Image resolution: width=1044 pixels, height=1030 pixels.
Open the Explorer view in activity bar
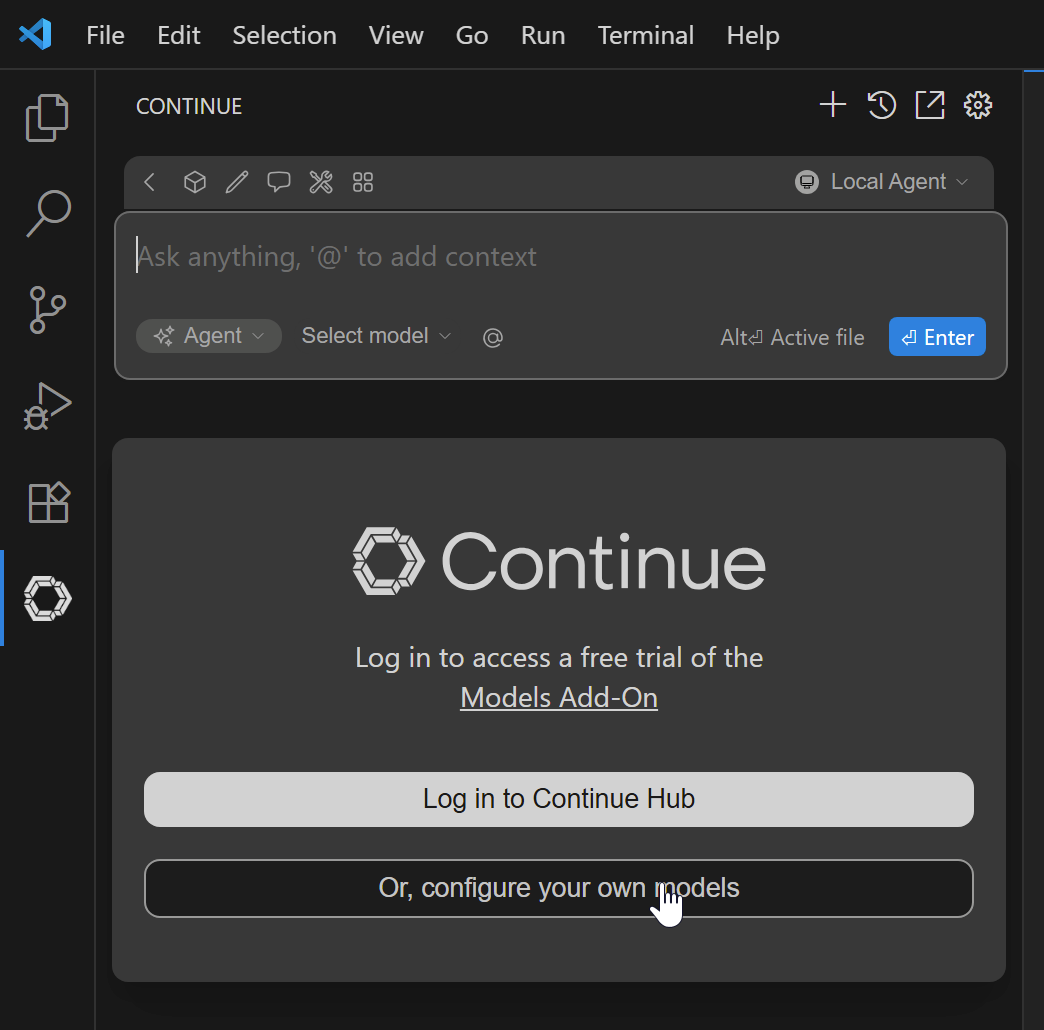[x=47, y=118]
